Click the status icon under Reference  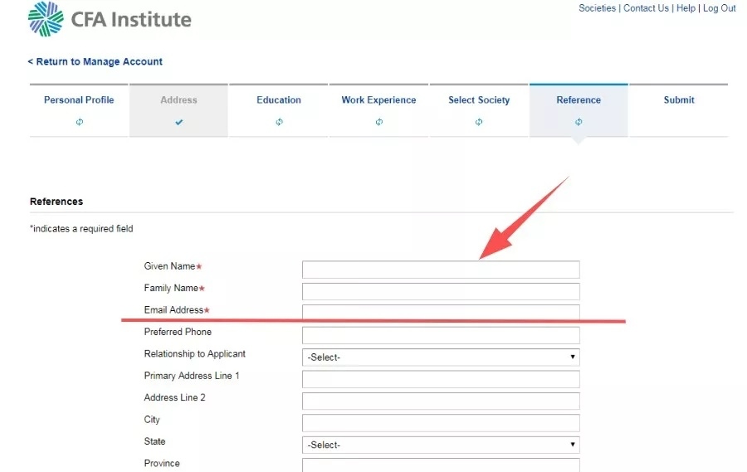click(x=579, y=122)
